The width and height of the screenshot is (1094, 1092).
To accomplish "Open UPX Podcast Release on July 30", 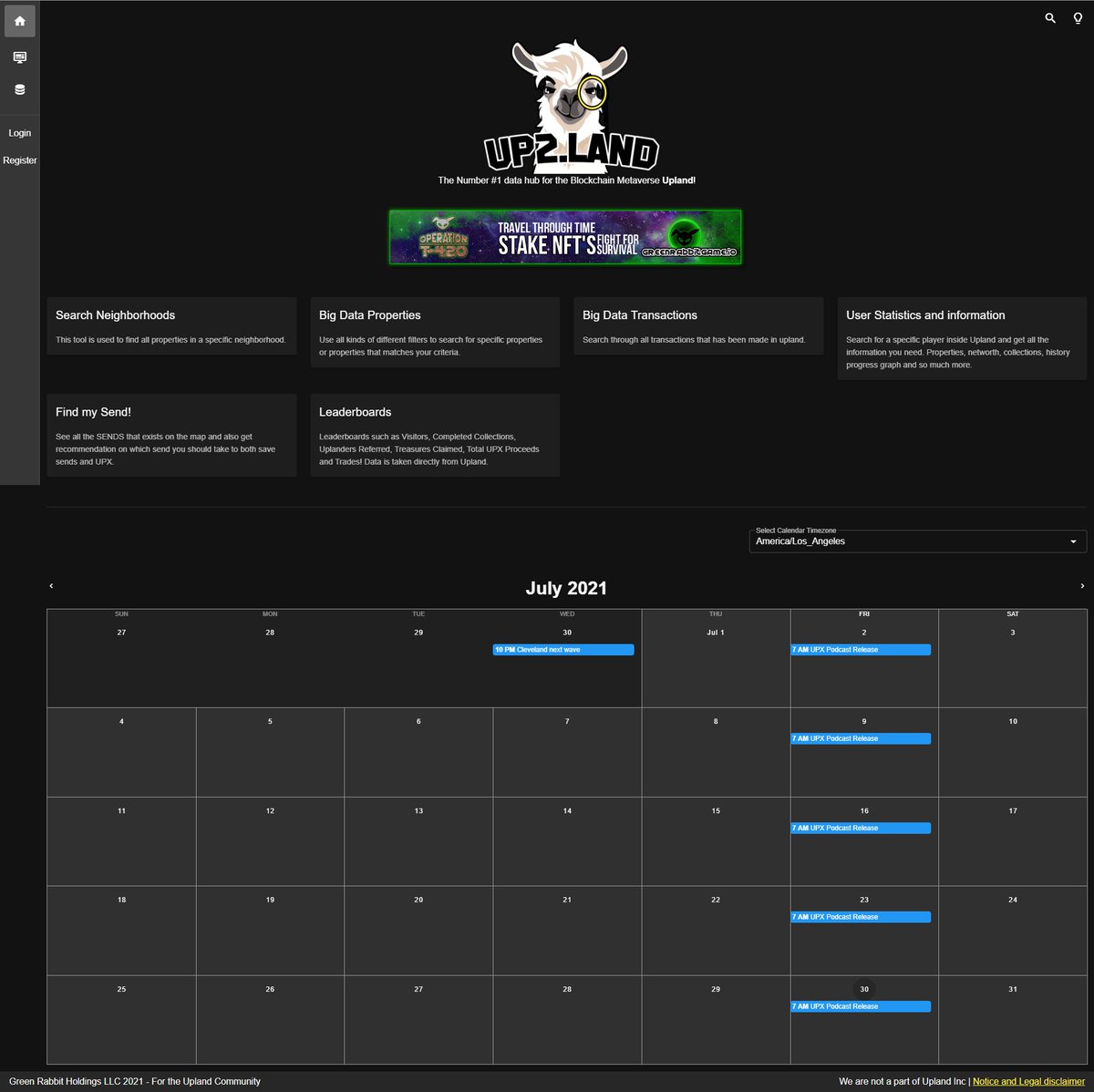I will pyautogui.click(x=861, y=1006).
